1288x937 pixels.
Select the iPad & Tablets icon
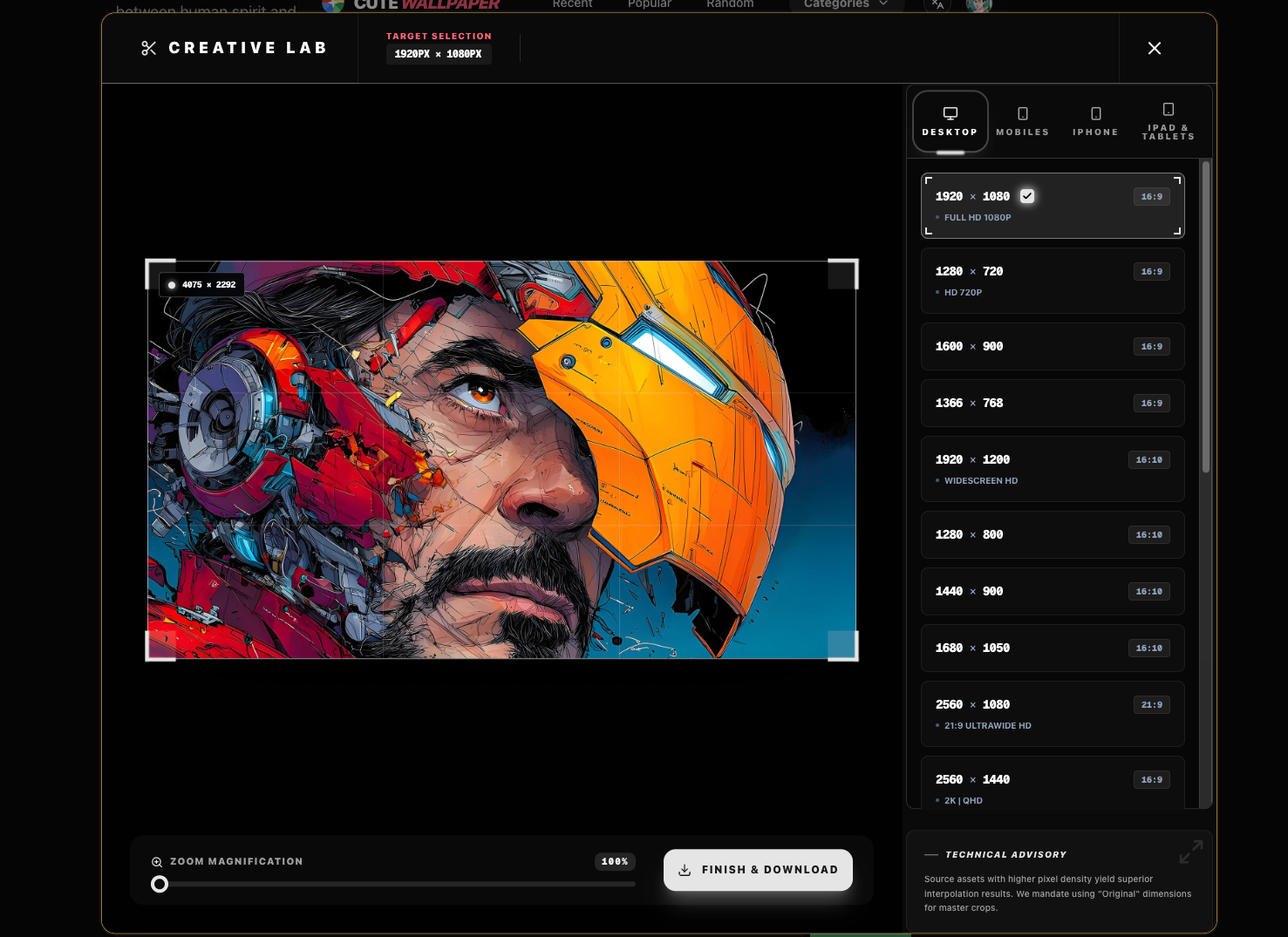tap(1168, 111)
